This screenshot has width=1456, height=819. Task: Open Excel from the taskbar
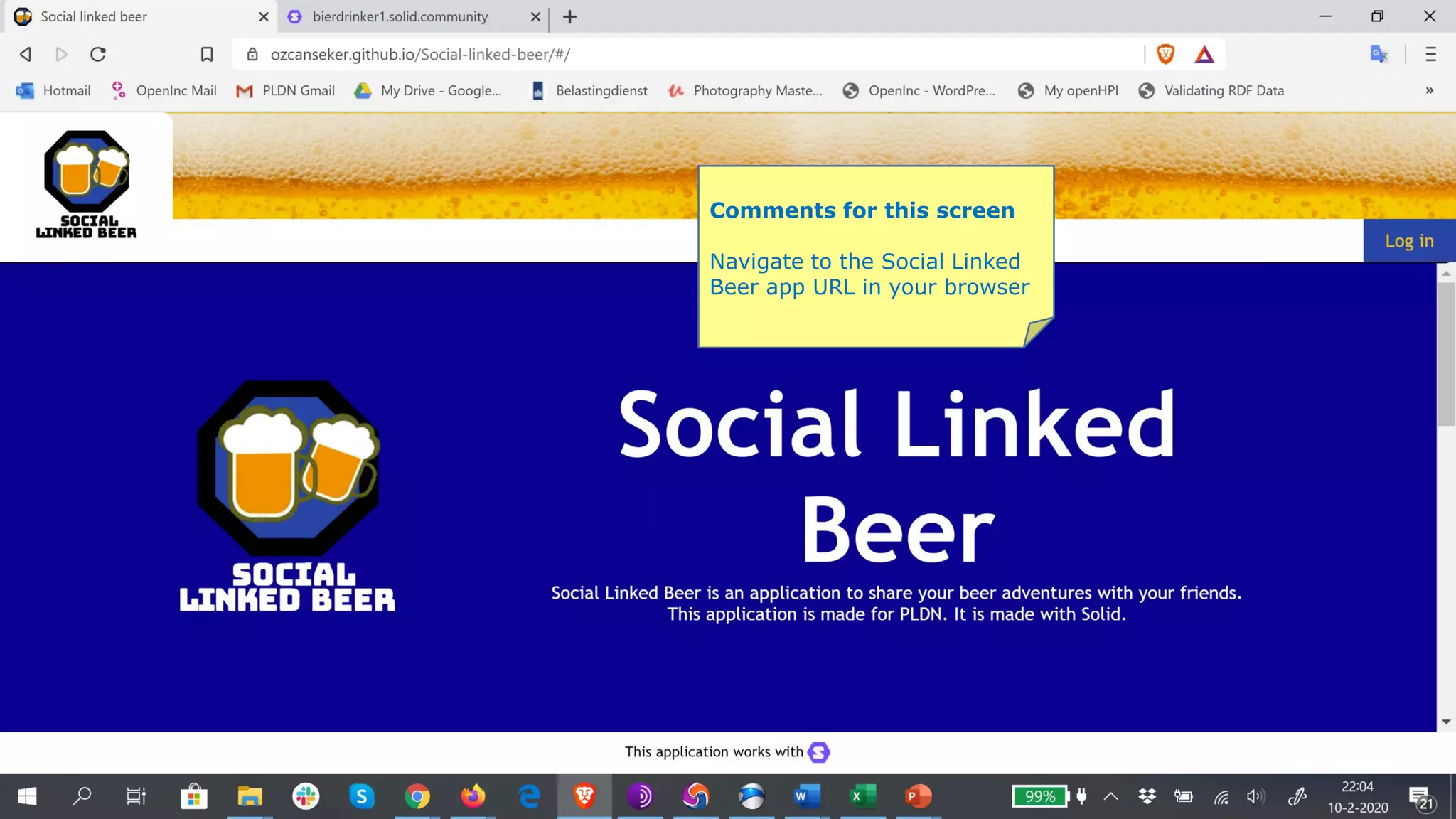coord(862,796)
